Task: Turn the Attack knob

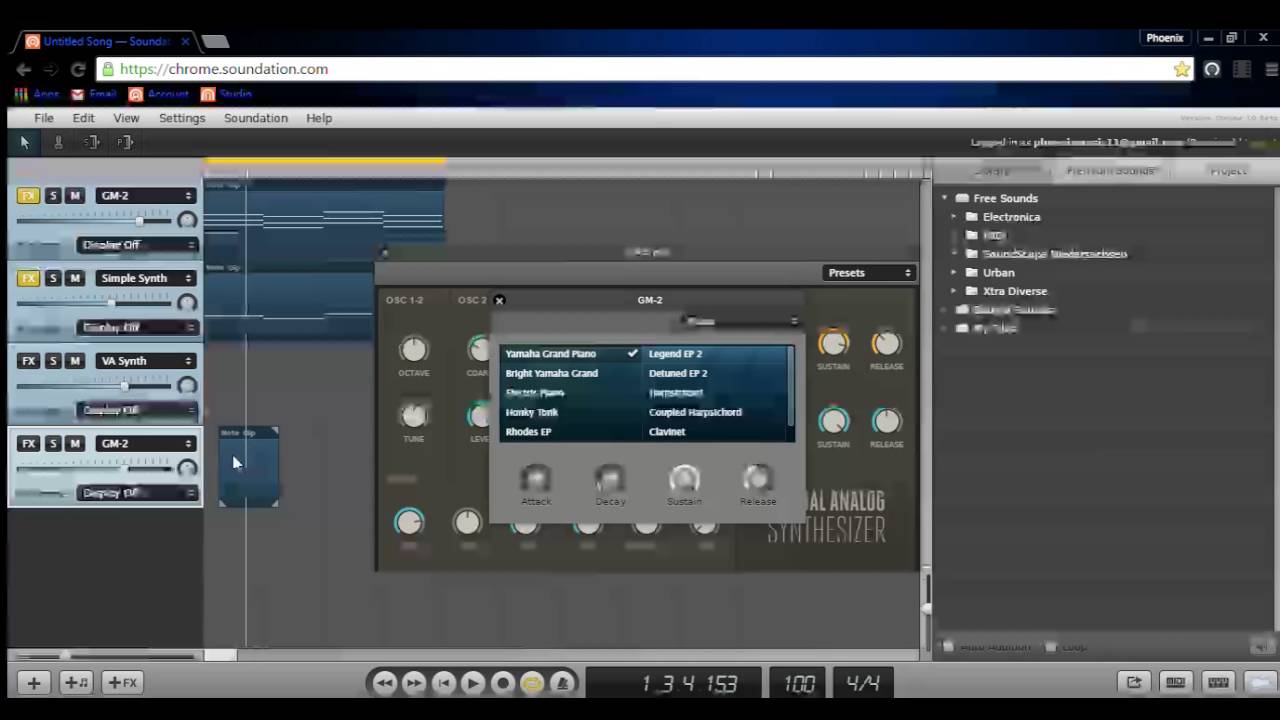Action: point(536,478)
